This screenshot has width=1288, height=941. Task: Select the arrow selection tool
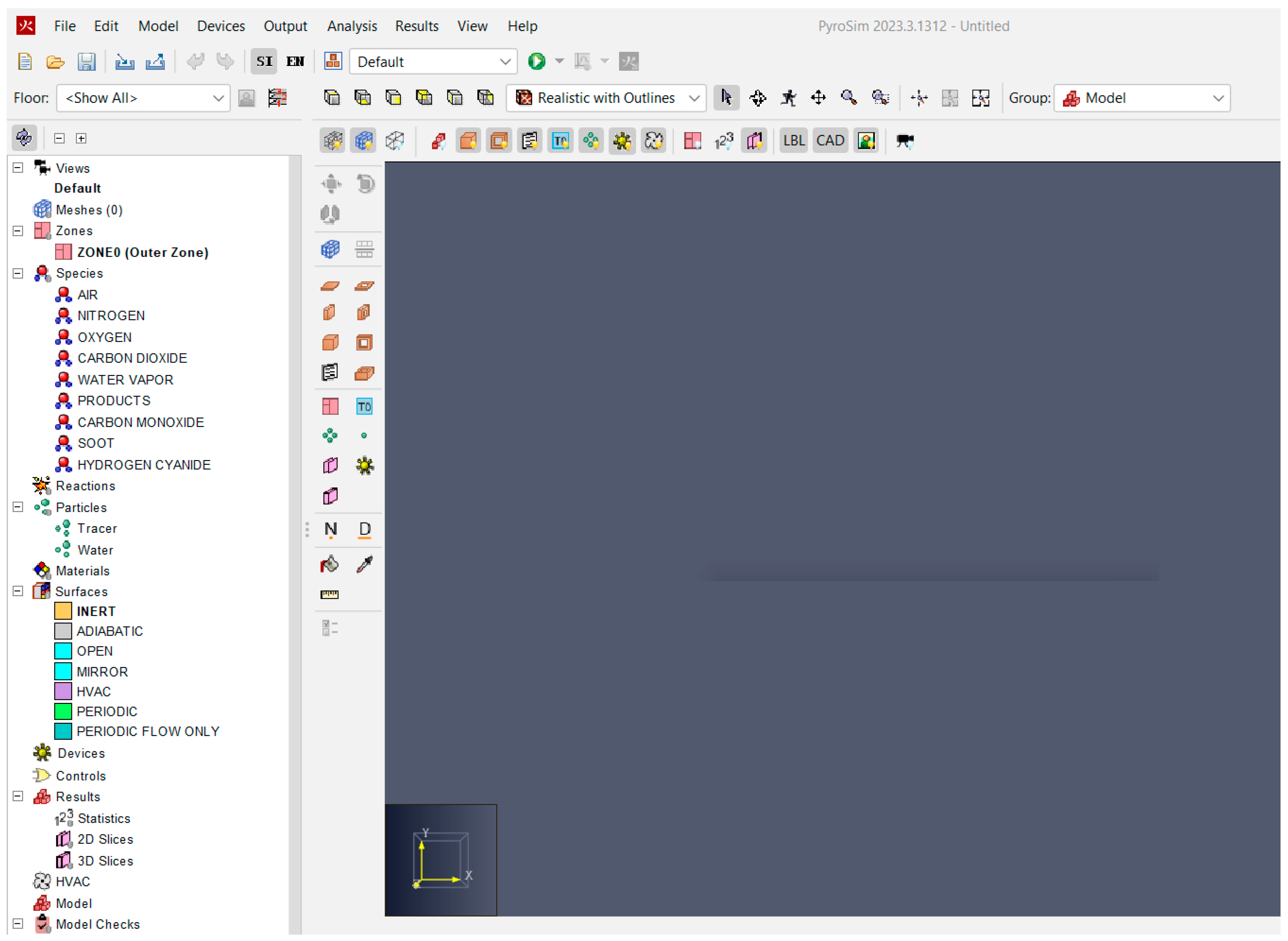727,98
